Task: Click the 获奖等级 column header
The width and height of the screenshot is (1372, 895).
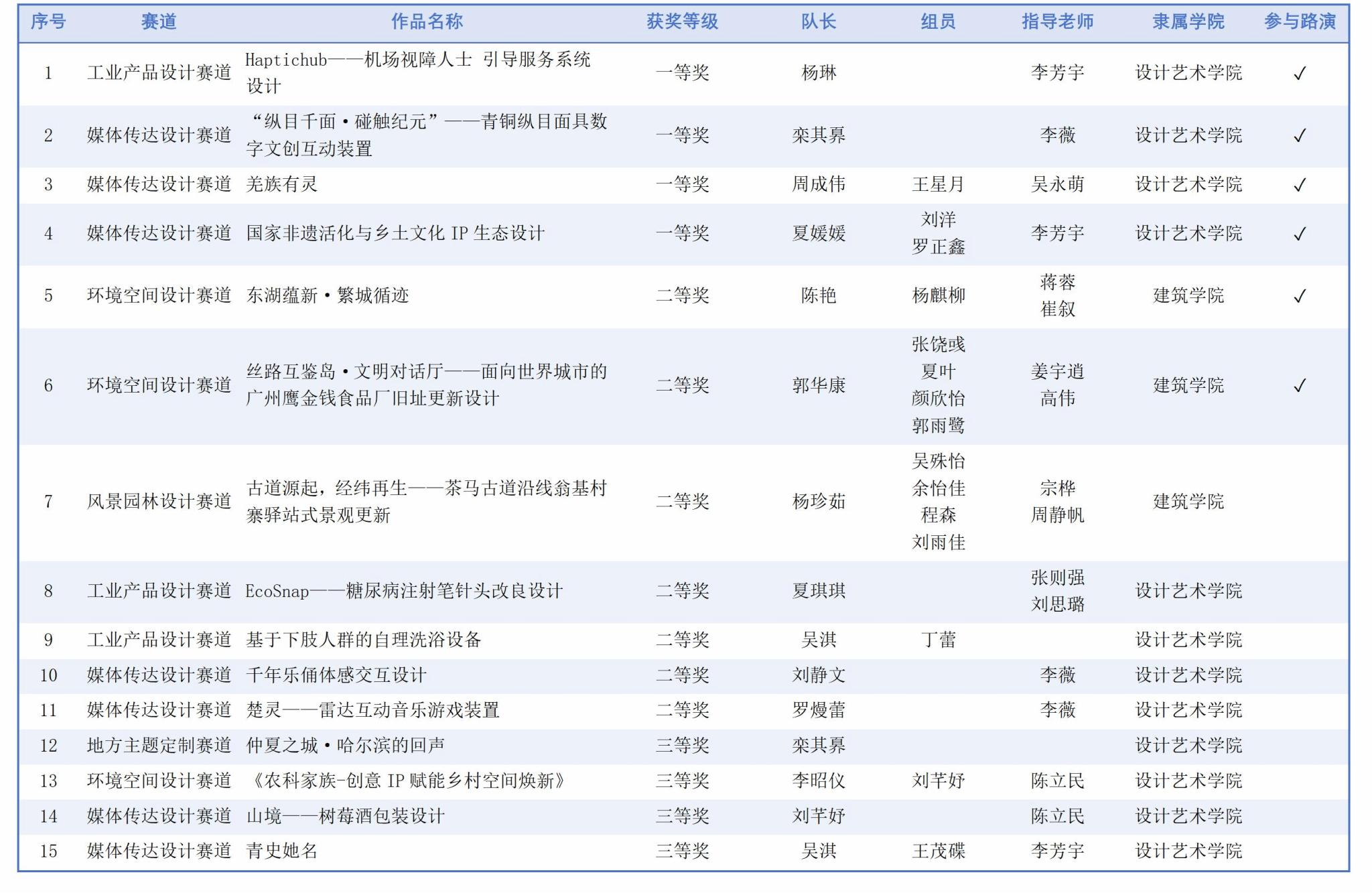Action: (x=682, y=22)
